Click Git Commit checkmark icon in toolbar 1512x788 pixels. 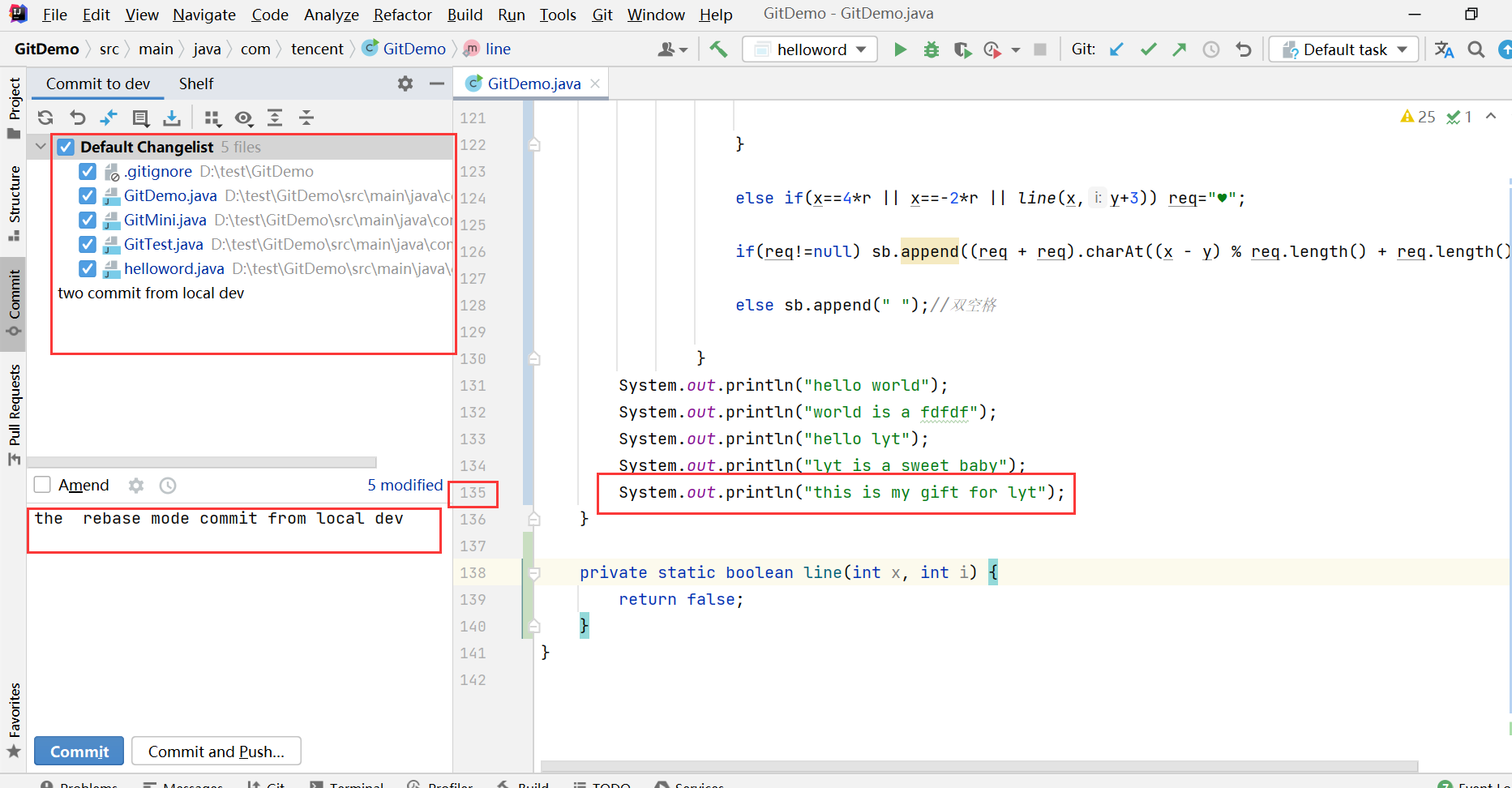pos(1148,49)
